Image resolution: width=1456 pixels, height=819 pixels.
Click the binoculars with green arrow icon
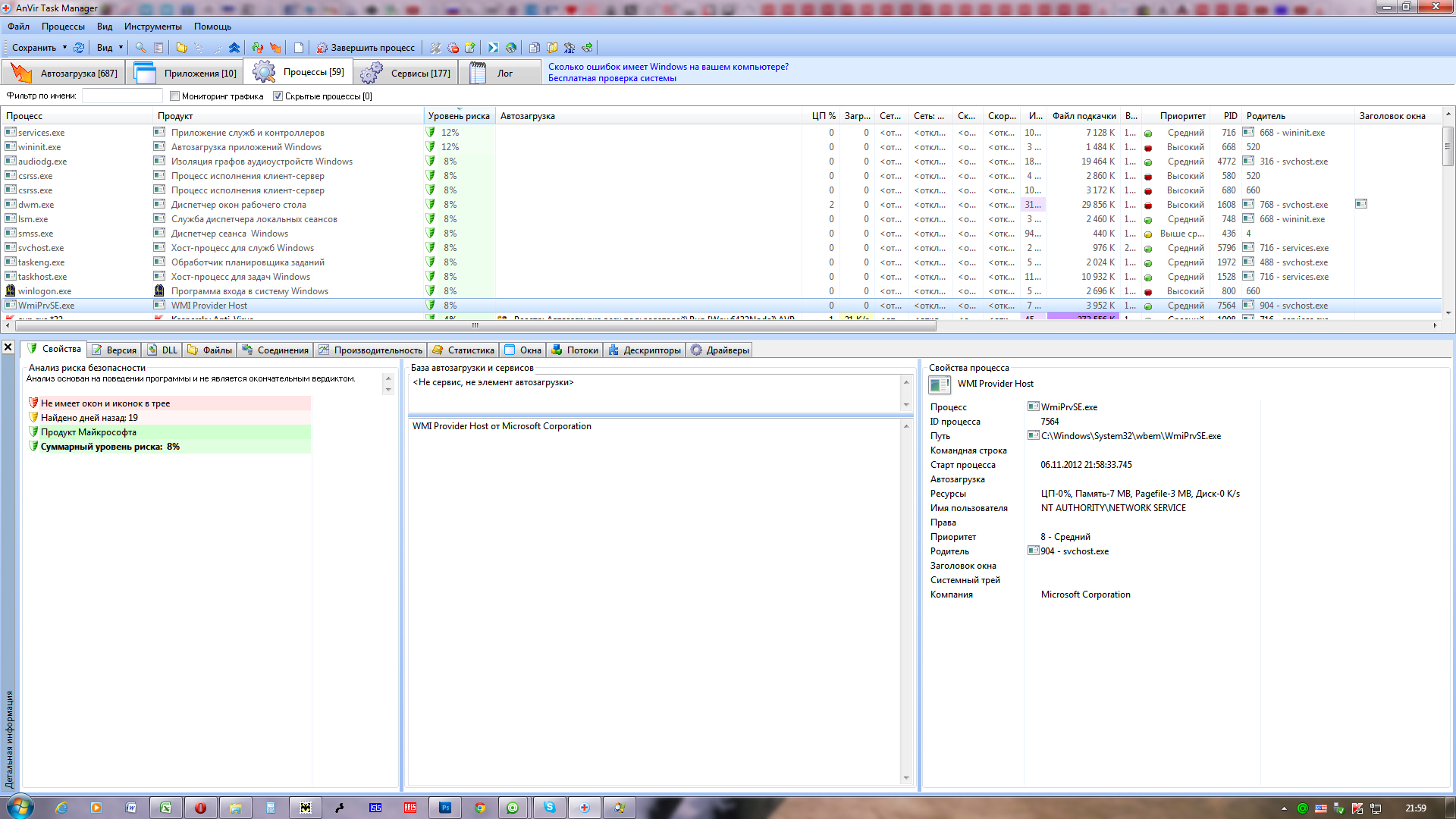pos(587,48)
